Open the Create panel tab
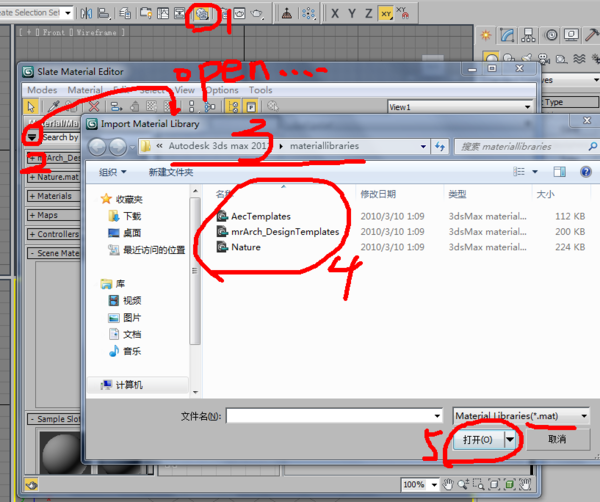Image resolution: width=600 pixels, height=502 pixels. 486,36
